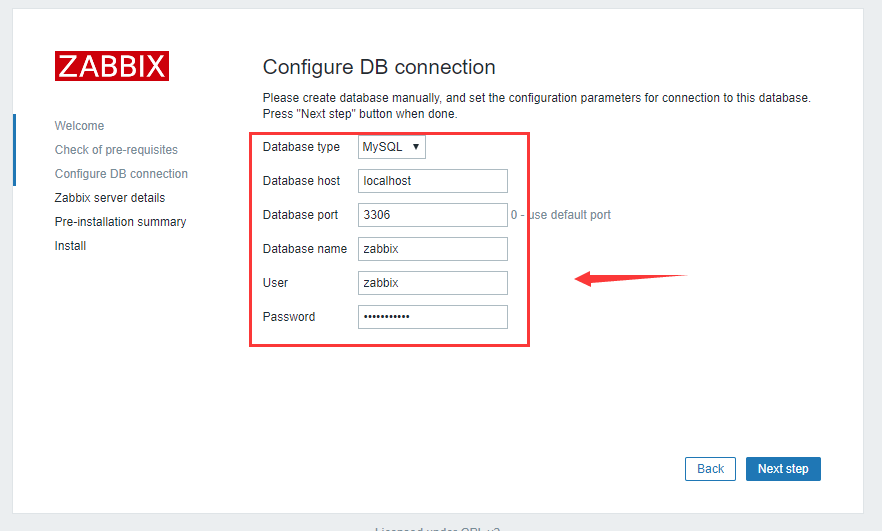882x531 pixels.
Task: Click the Configure DB connection heading
Action: [x=379, y=67]
